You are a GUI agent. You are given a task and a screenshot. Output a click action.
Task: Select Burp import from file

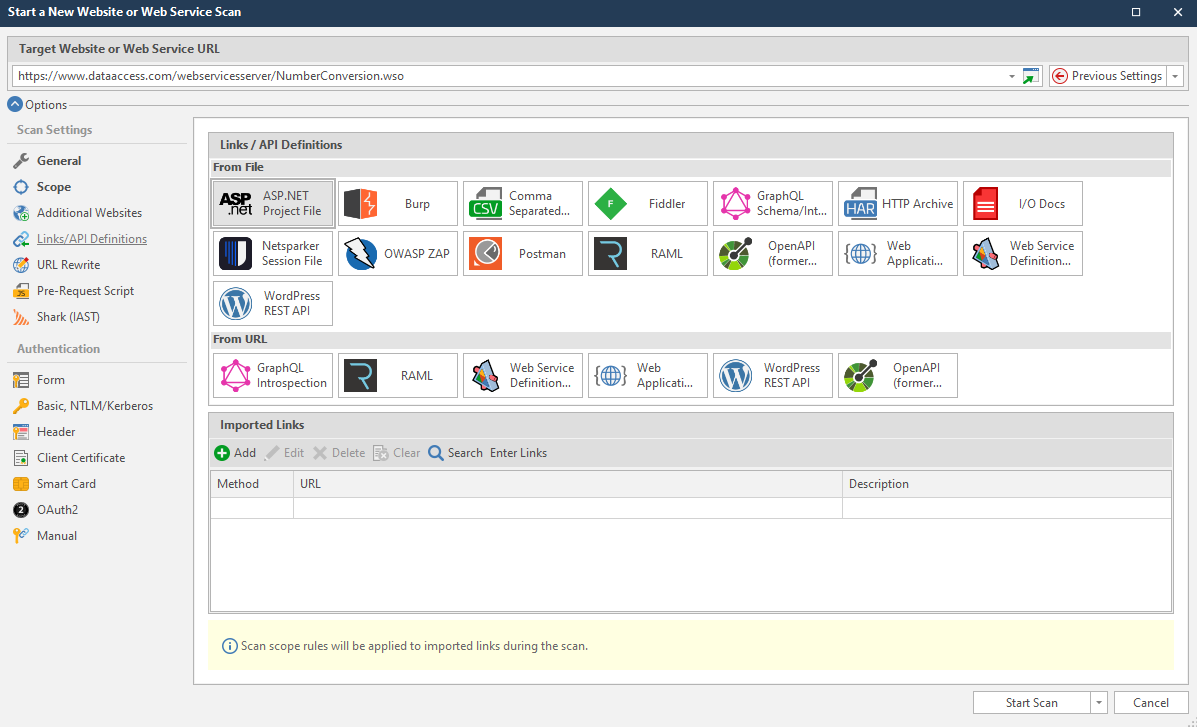coord(397,204)
